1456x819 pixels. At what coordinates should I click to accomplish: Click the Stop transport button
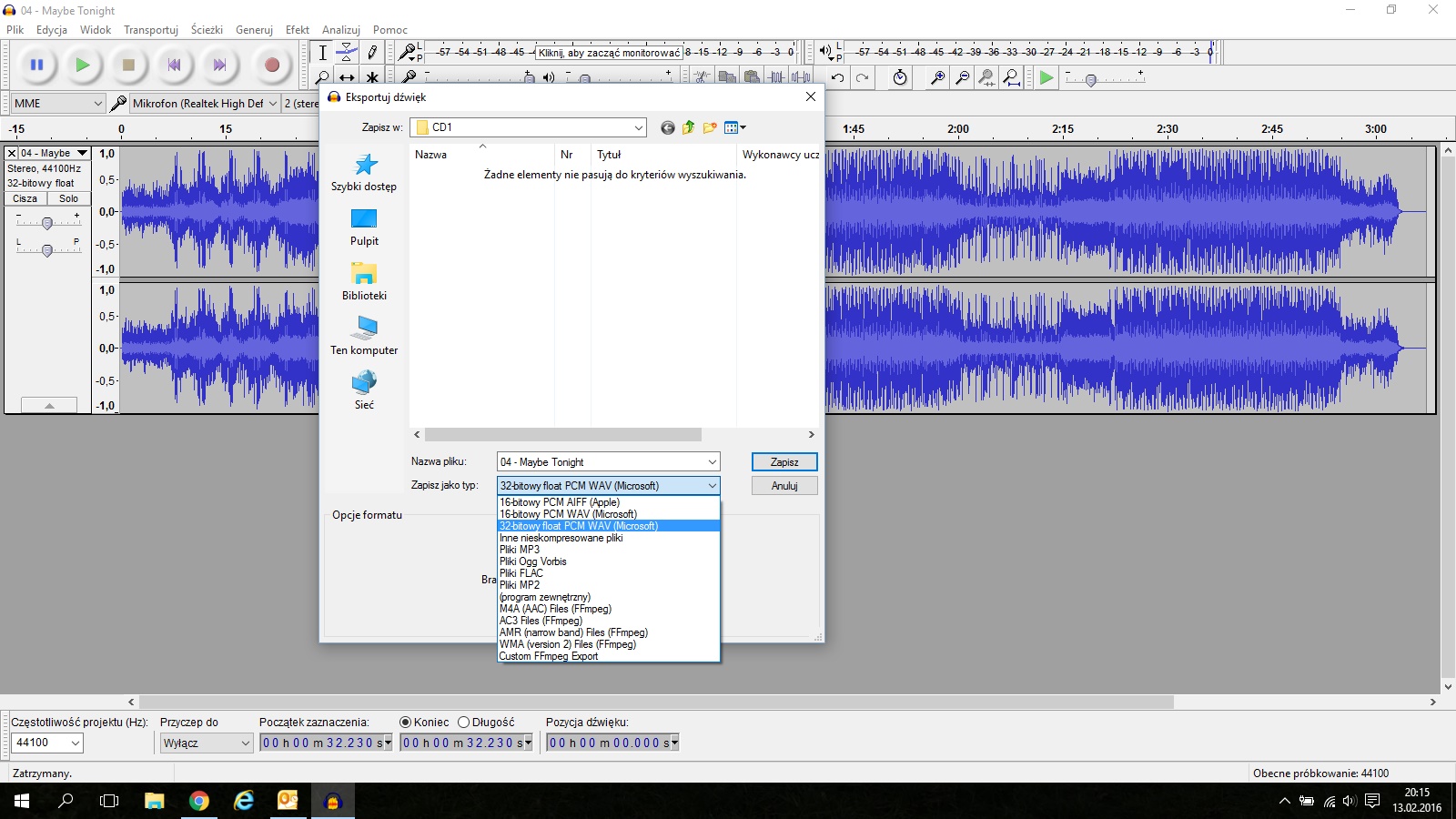pyautogui.click(x=128, y=65)
